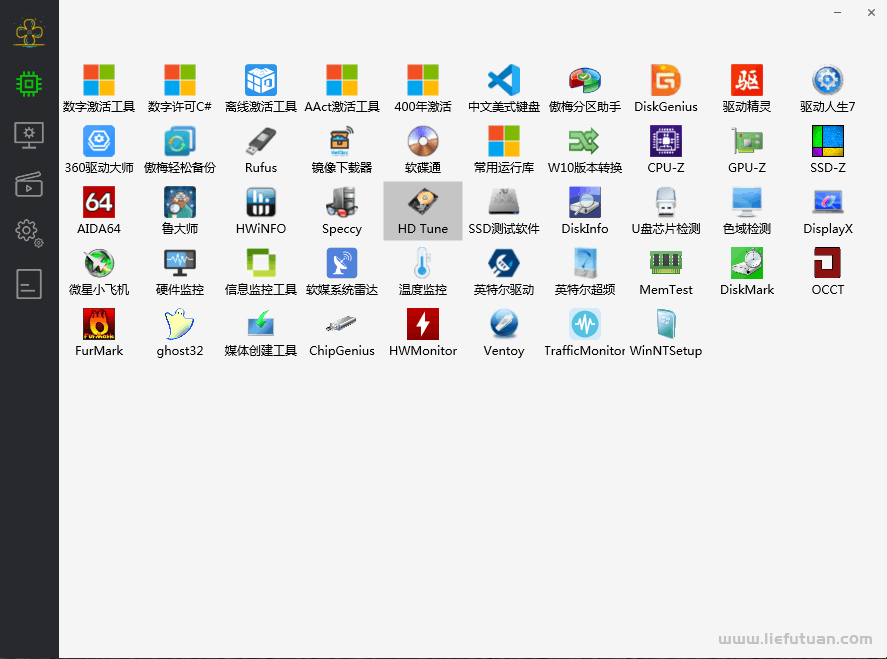Image resolution: width=887 pixels, height=659 pixels.
Task: Open MemTest
Action: point(666,272)
